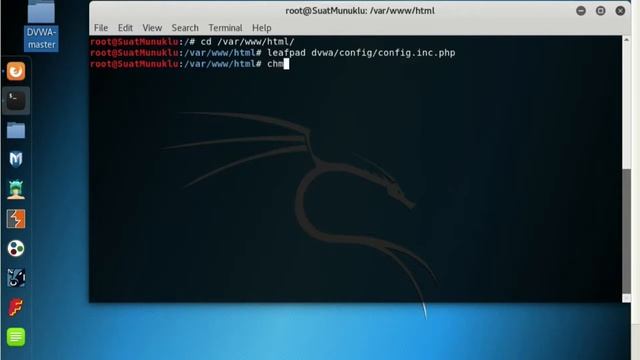
Task: Click the terminal title bar text
Action: (360, 11)
